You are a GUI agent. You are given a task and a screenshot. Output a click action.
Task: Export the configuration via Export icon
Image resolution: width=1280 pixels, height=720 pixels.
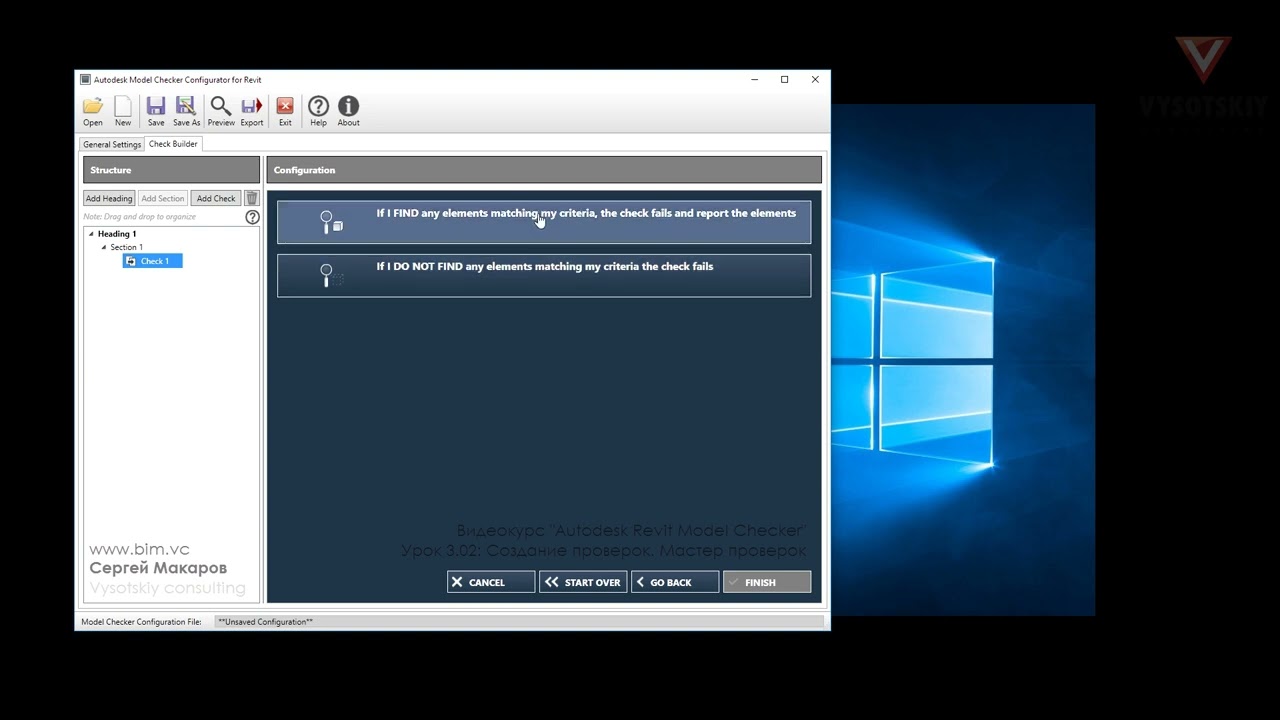(x=252, y=111)
